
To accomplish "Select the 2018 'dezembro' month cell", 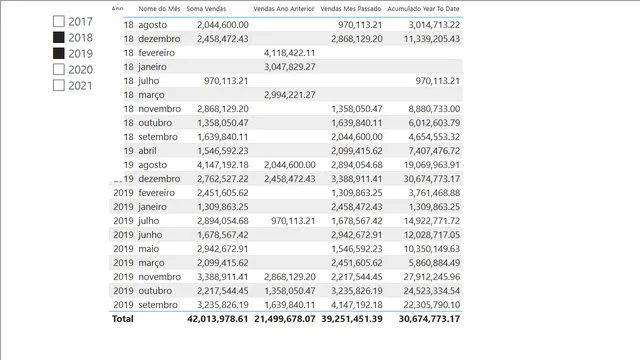I will tap(159, 39).
